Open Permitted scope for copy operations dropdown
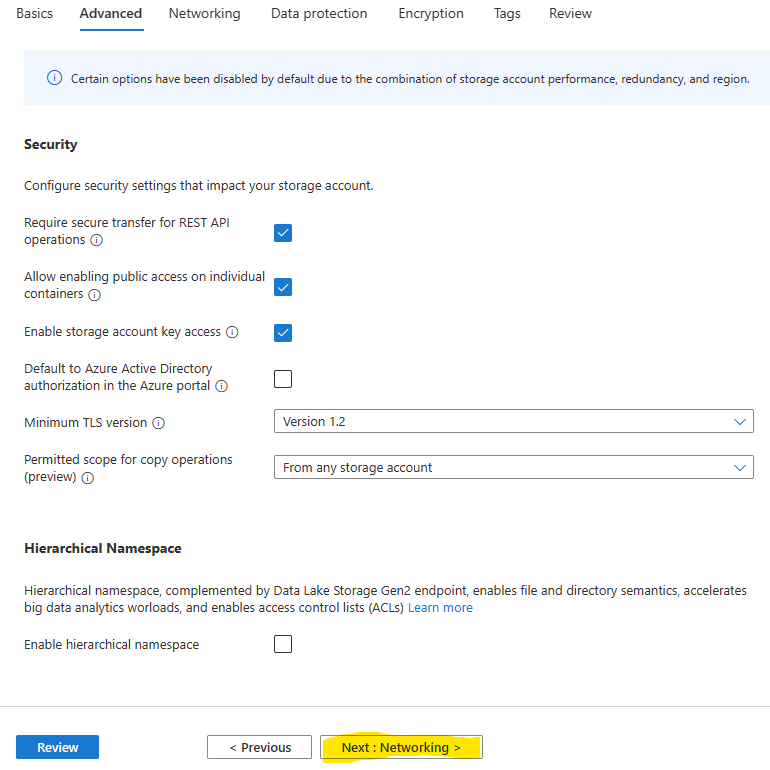The image size is (770, 770). coord(514,467)
